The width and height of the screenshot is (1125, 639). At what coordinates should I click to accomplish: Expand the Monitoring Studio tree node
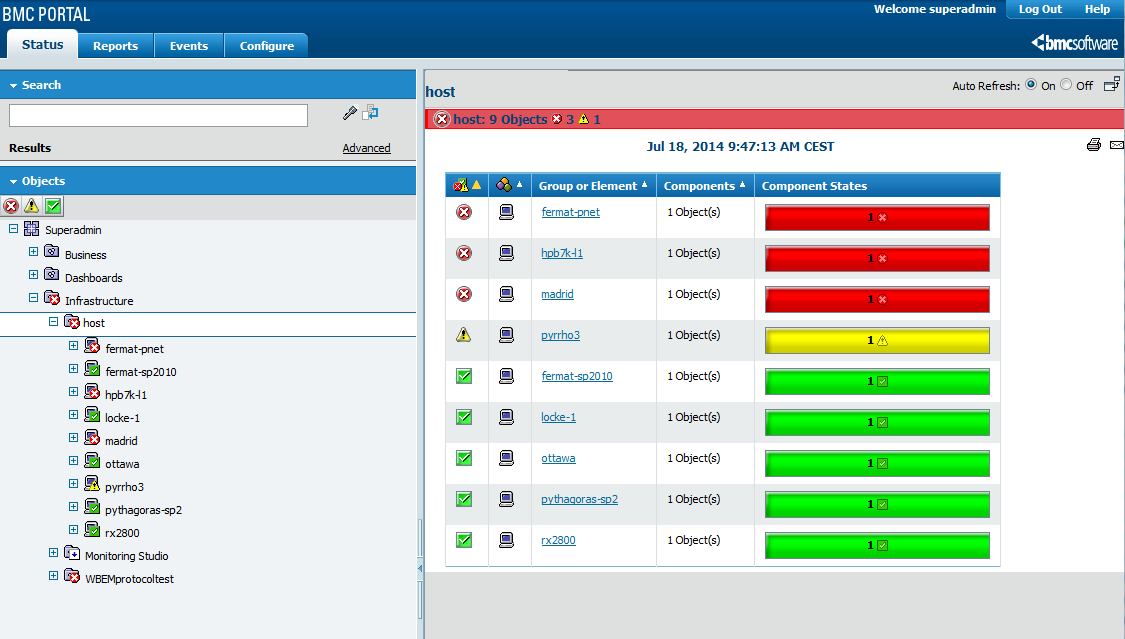(x=53, y=553)
